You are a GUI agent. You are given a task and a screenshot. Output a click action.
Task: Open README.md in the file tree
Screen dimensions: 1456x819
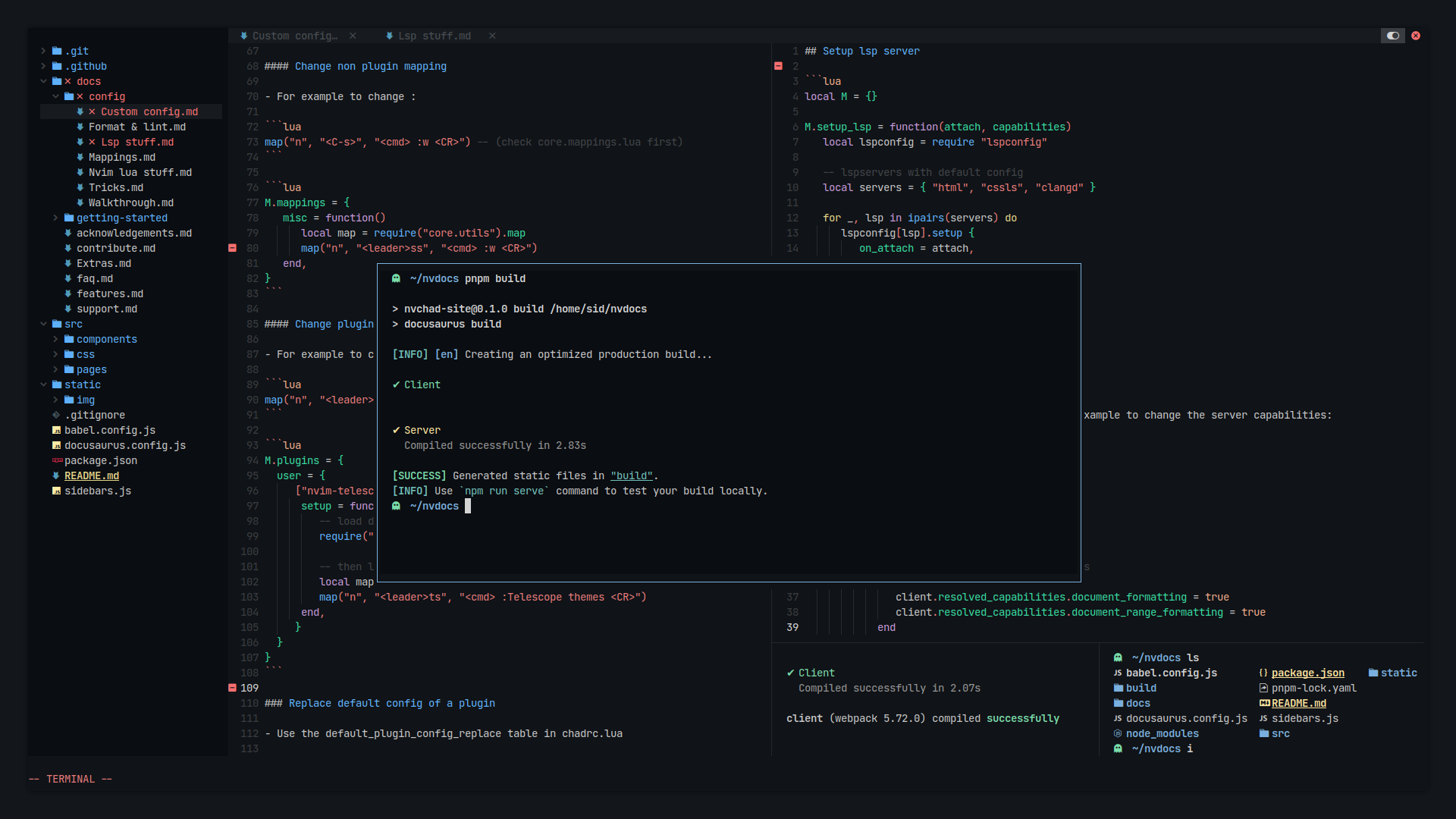pos(92,475)
